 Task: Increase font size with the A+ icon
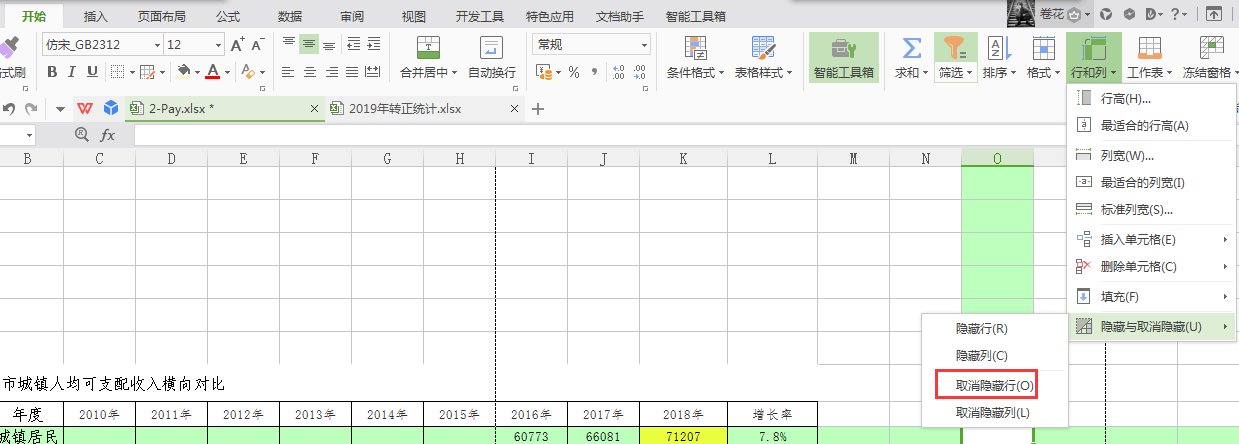point(238,45)
